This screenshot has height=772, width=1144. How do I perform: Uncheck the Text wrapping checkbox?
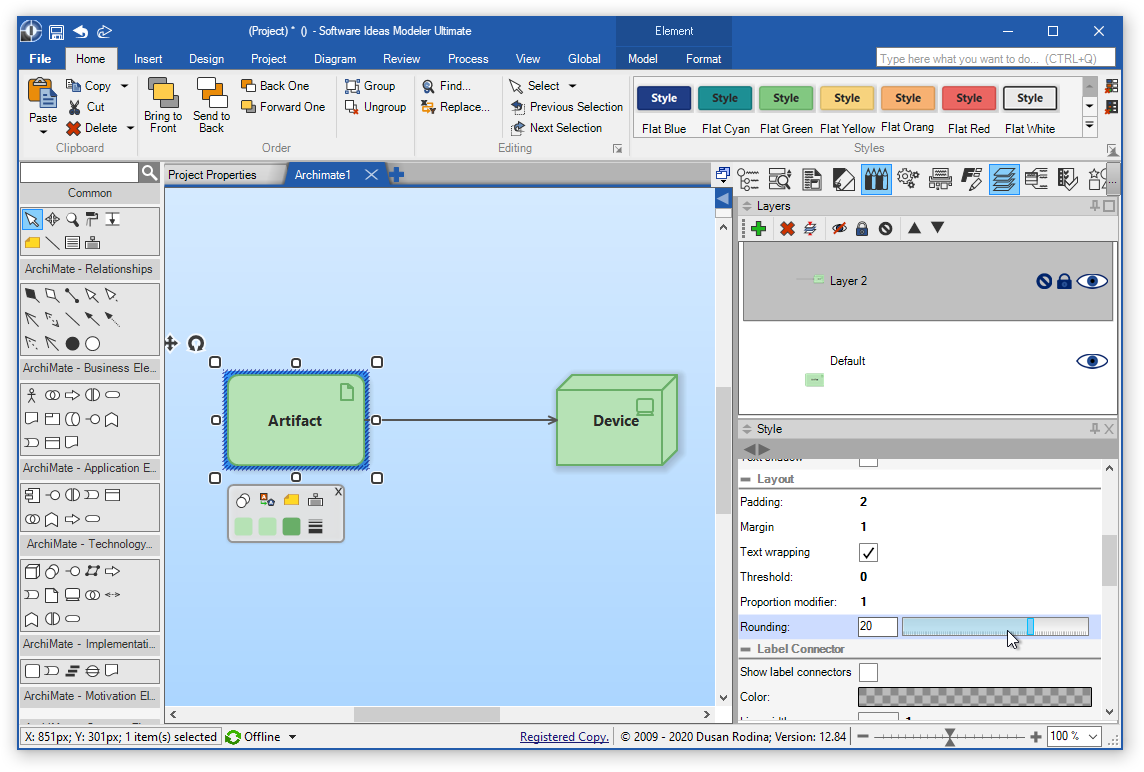(x=868, y=552)
